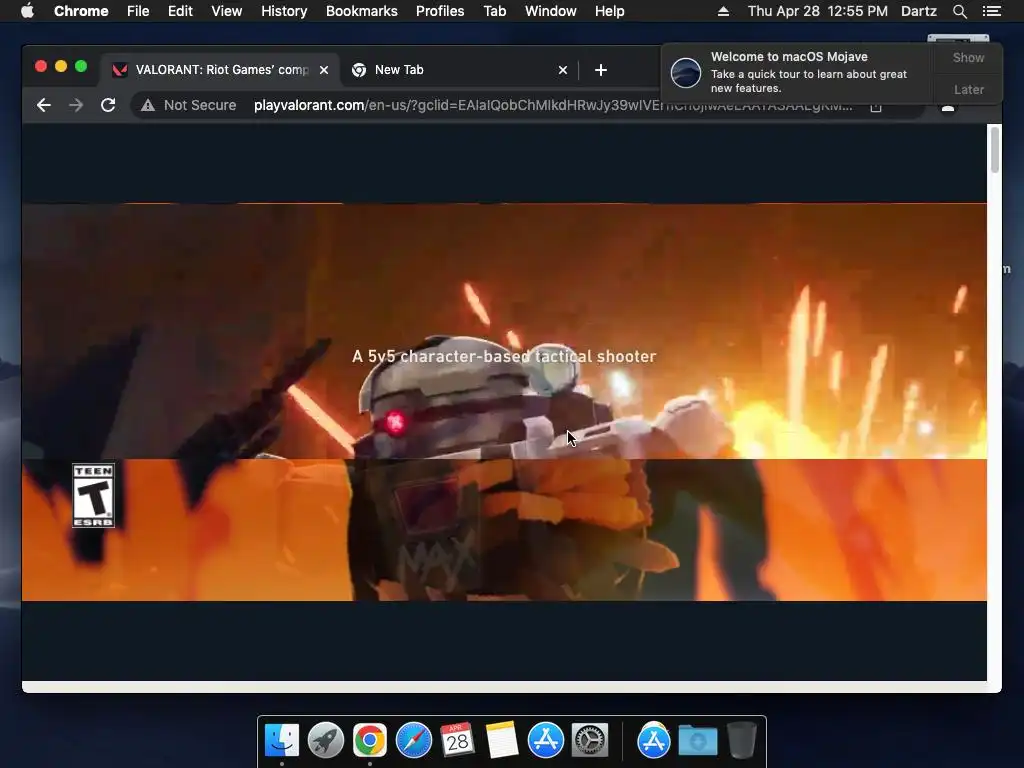Open the Bookmarks menu
The image size is (1024, 768).
coord(361,11)
